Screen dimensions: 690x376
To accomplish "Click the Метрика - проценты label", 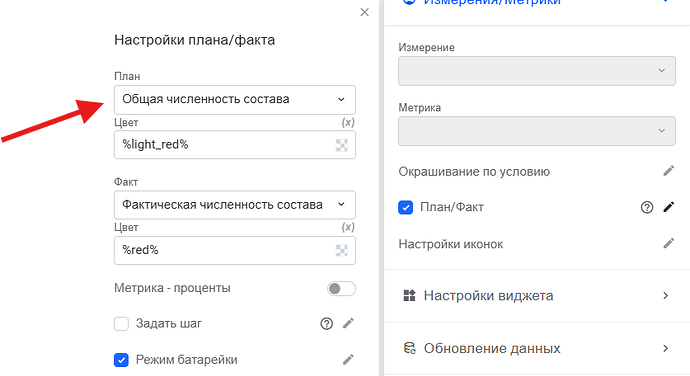I will coord(172,288).
